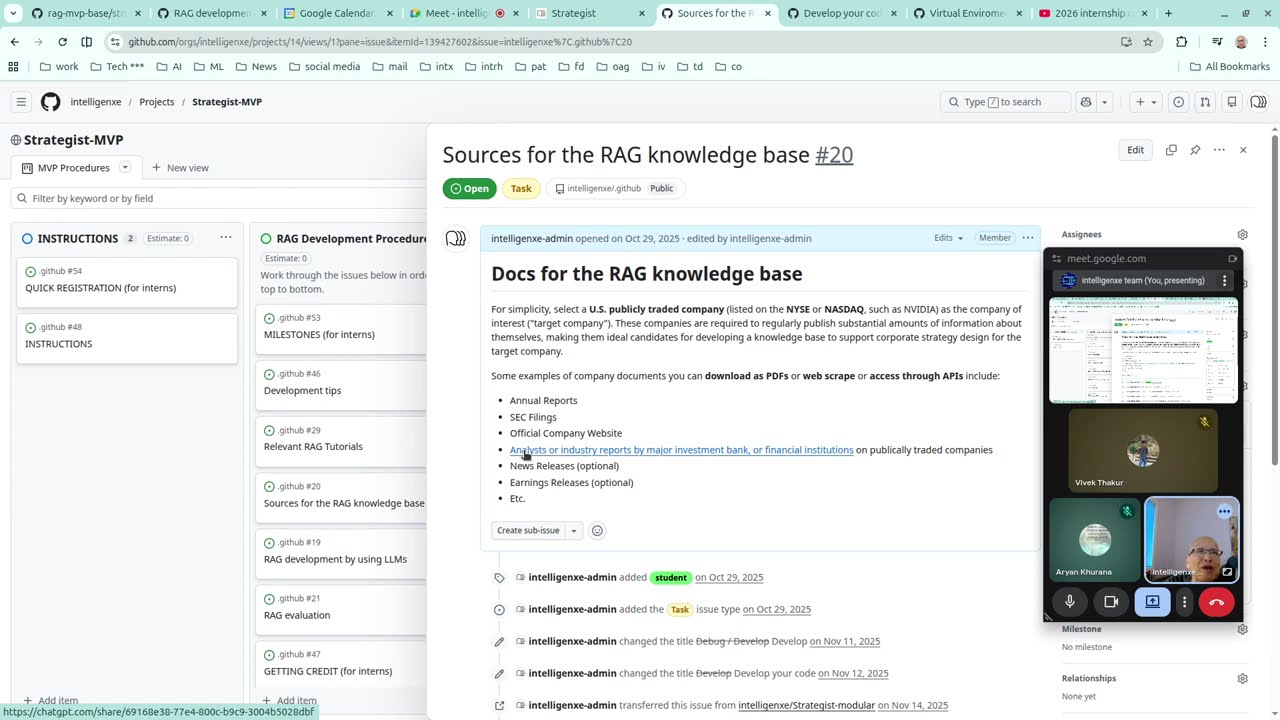Image resolution: width=1280 pixels, height=720 pixels.
Task: Open Relationships settings gear
Action: (x=1242, y=678)
